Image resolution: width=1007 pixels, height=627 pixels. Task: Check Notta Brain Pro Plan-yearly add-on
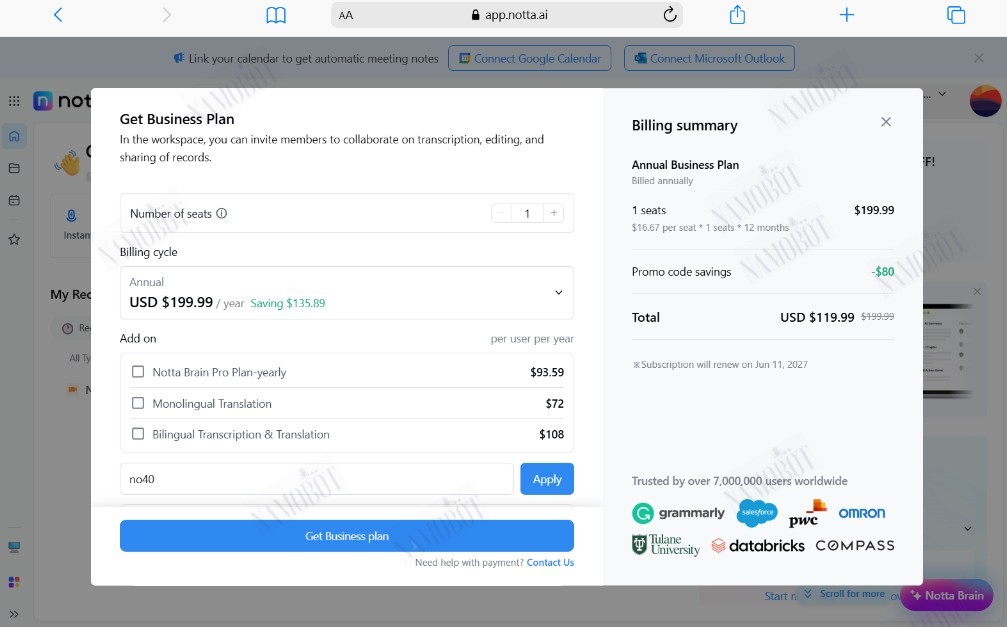click(137, 372)
